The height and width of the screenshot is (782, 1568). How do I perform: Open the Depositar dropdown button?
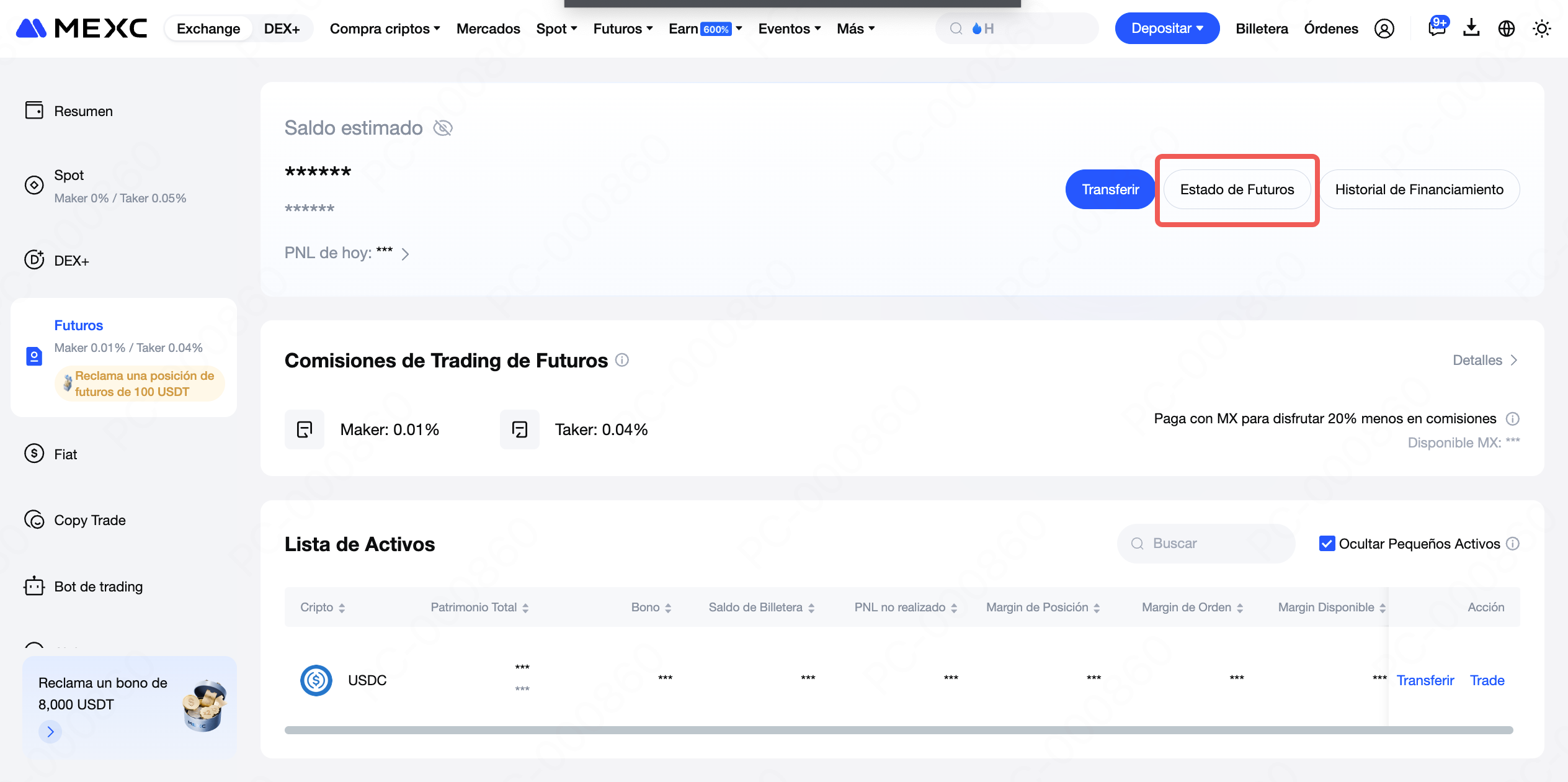(x=1167, y=29)
